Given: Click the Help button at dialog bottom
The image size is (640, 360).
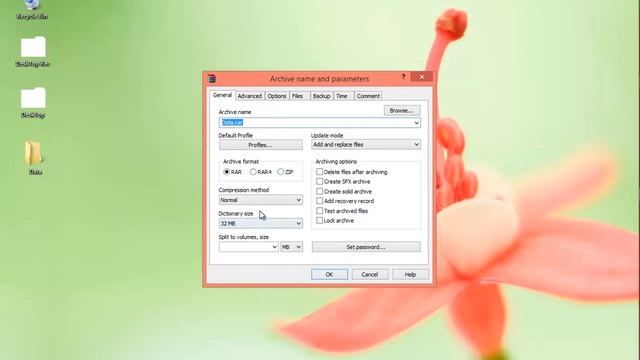Looking at the screenshot, I should pos(410,275).
